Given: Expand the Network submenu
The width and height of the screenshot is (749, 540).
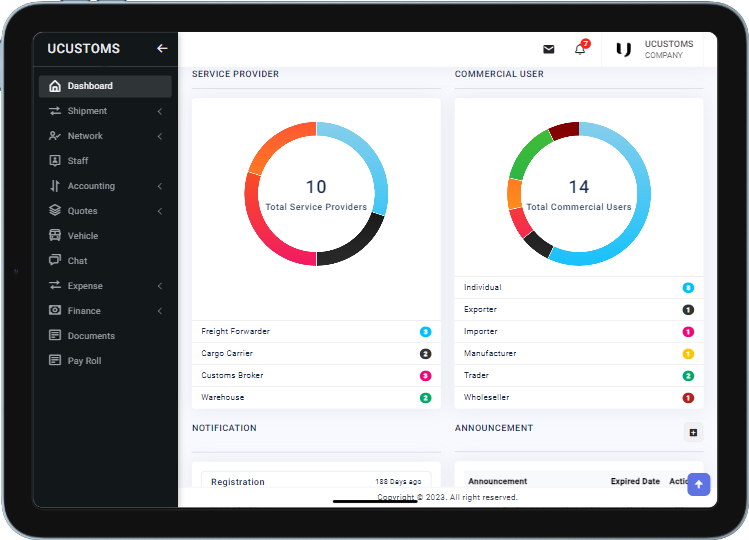Looking at the screenshot, I should (x=160, y=136).
